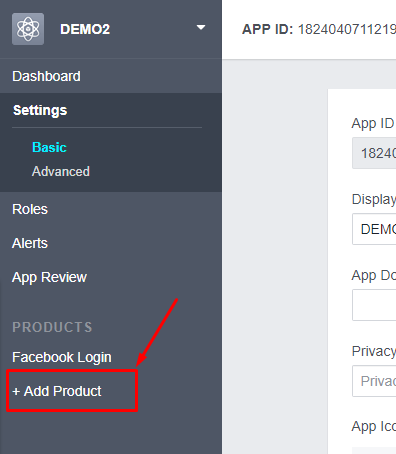Navigate to App Review

(x=49, y=277)
